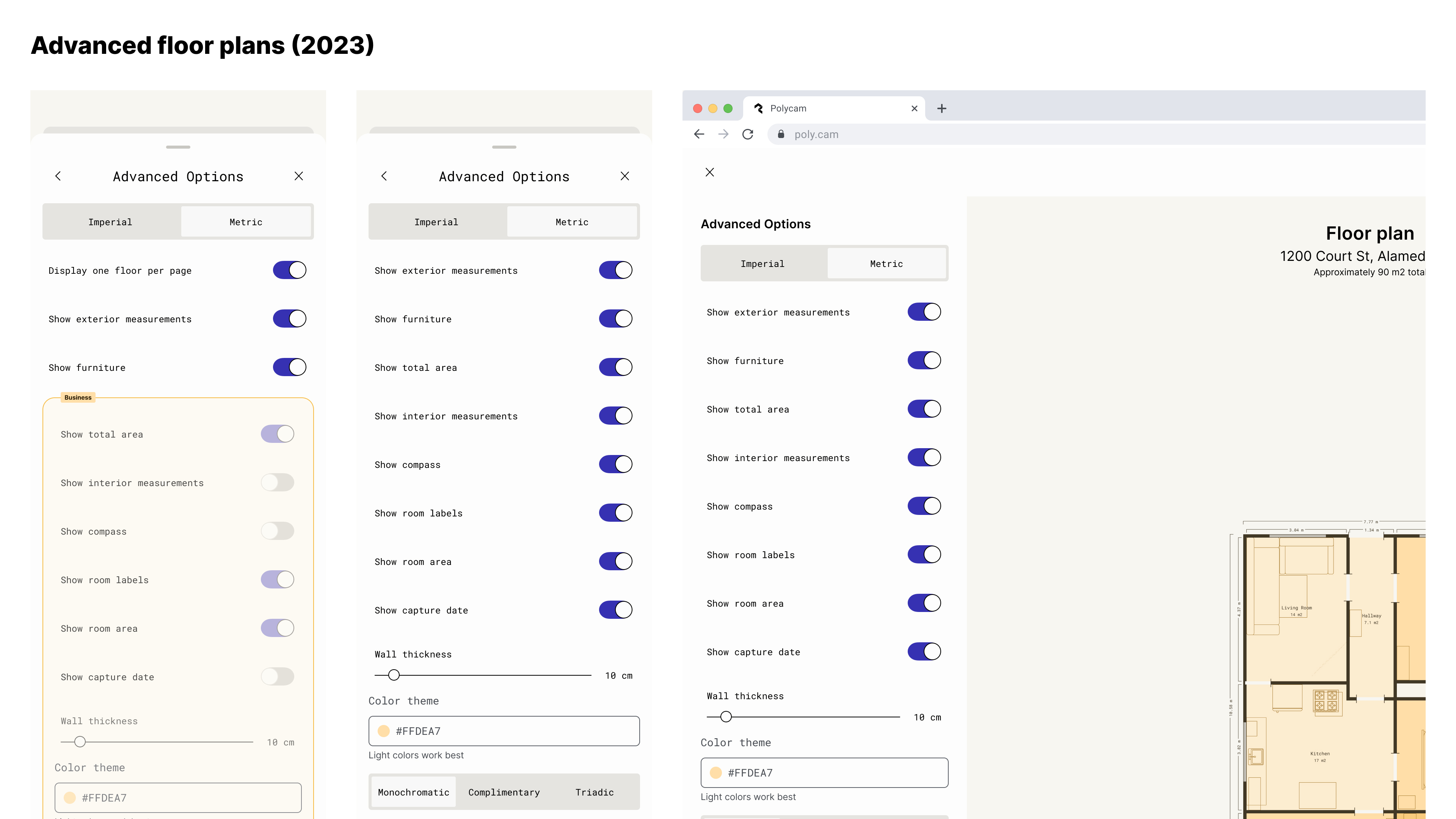The height and width of the screenshot is (819, 1456).
Task: Toggle Show total area in middle panel
Action: [x=615, y=367]
